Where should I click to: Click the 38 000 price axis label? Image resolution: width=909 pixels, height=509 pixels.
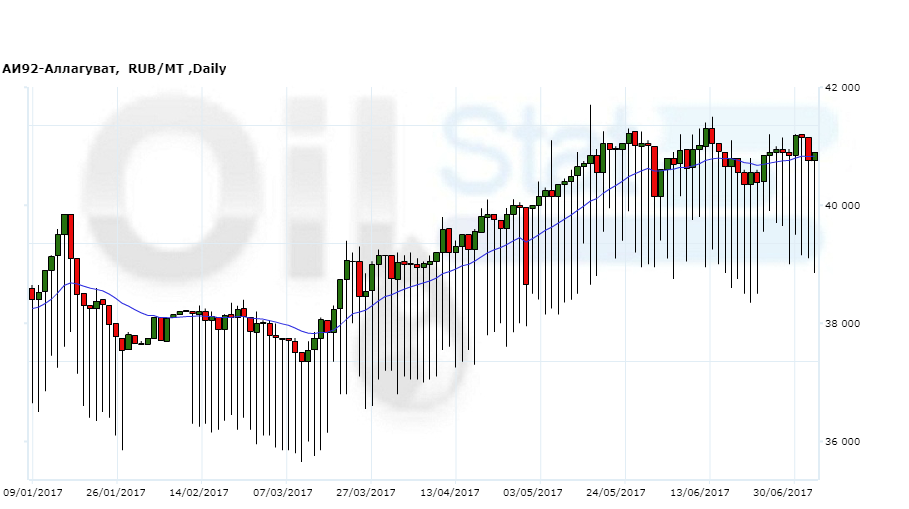840,324
